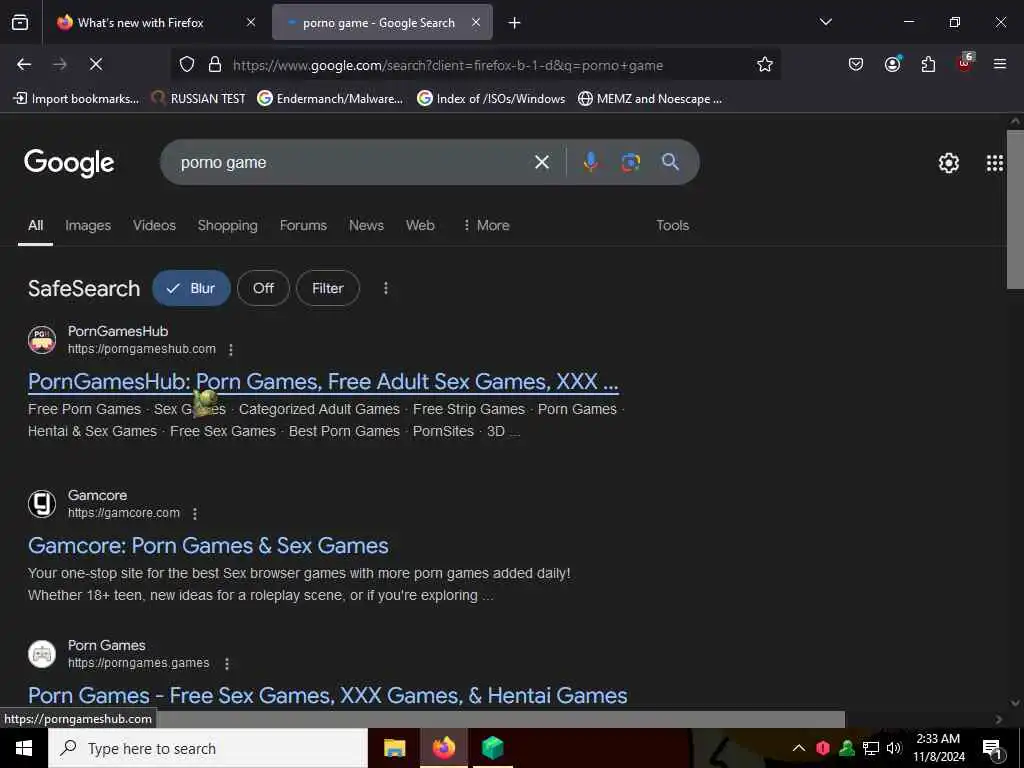Open RUSSIAN TEST bookmark
Viewport: 1024px width, 768px height.
pyautogui.click(x=199, y=99)
